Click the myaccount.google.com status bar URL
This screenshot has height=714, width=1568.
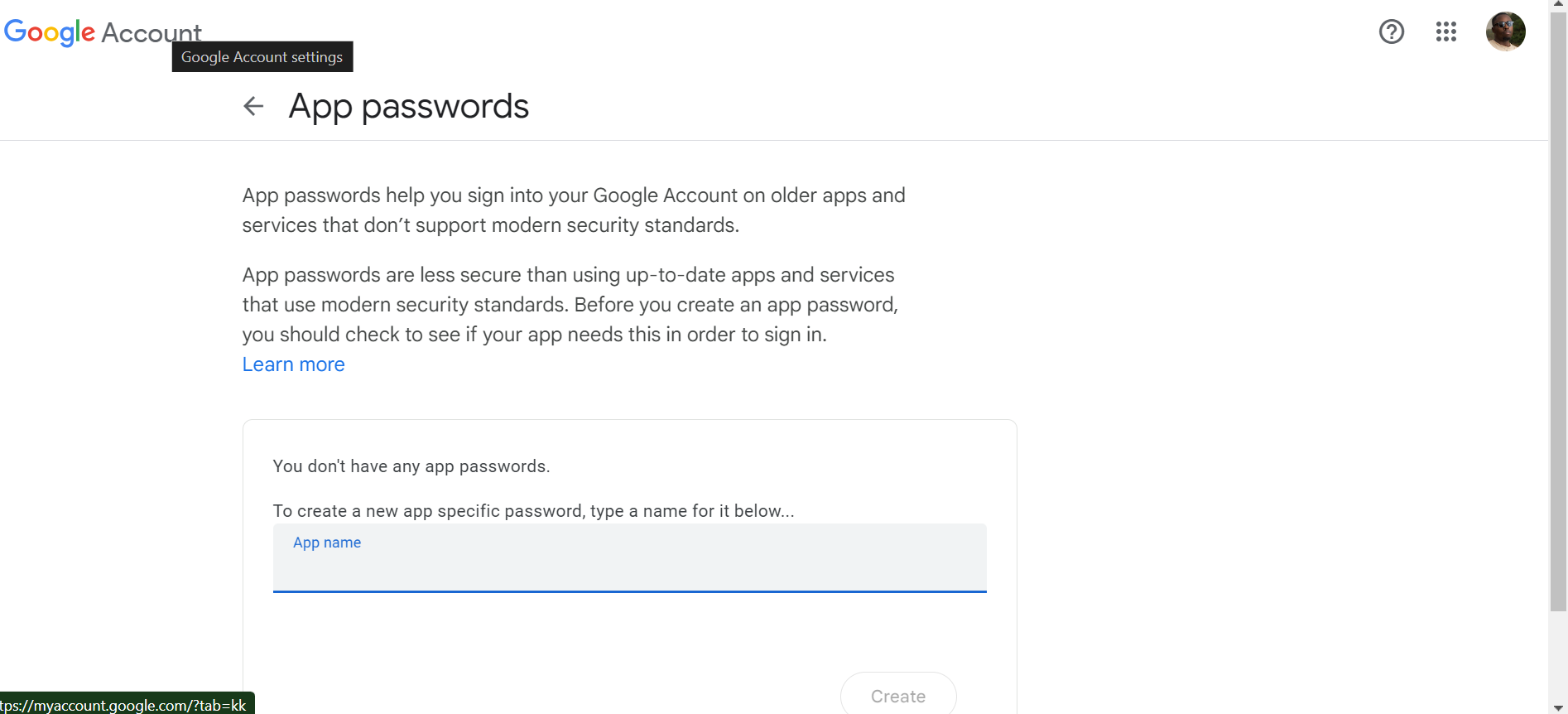[126, 705]
